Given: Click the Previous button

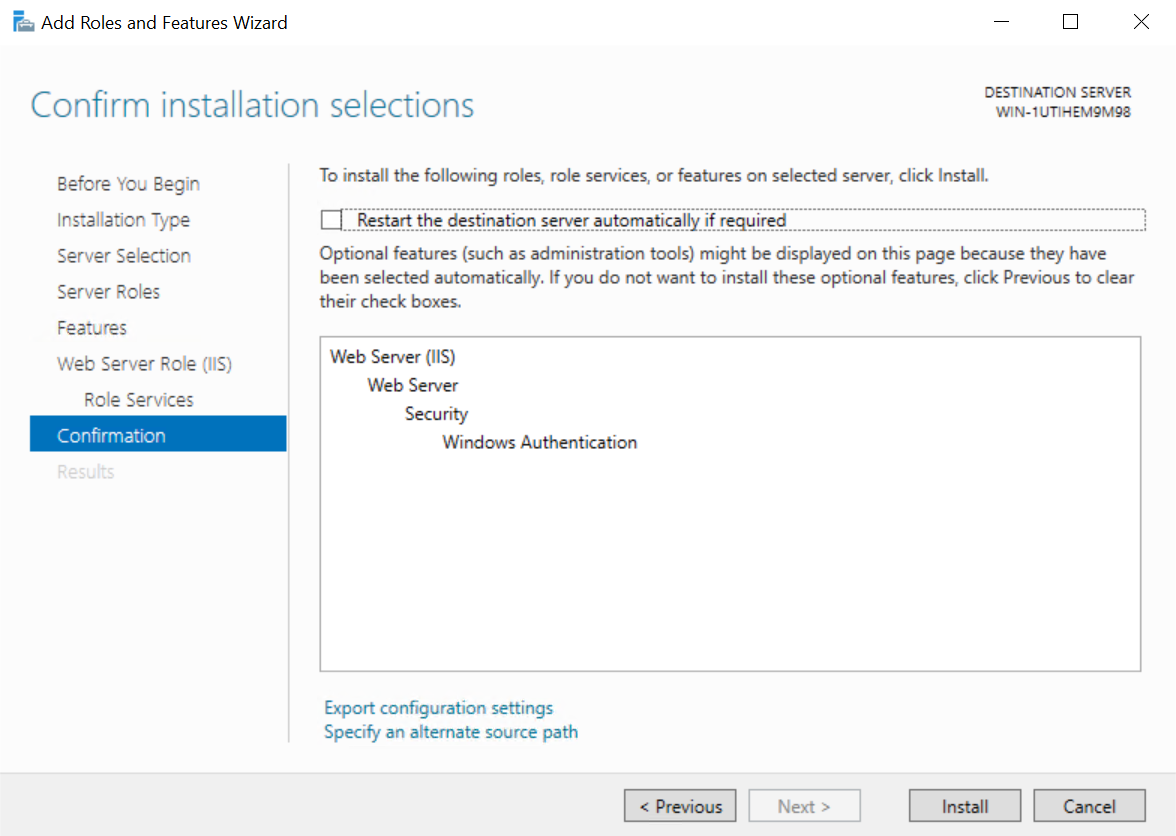Looking at the screenshot, I should pyautogui.click(x=680, y=806).
